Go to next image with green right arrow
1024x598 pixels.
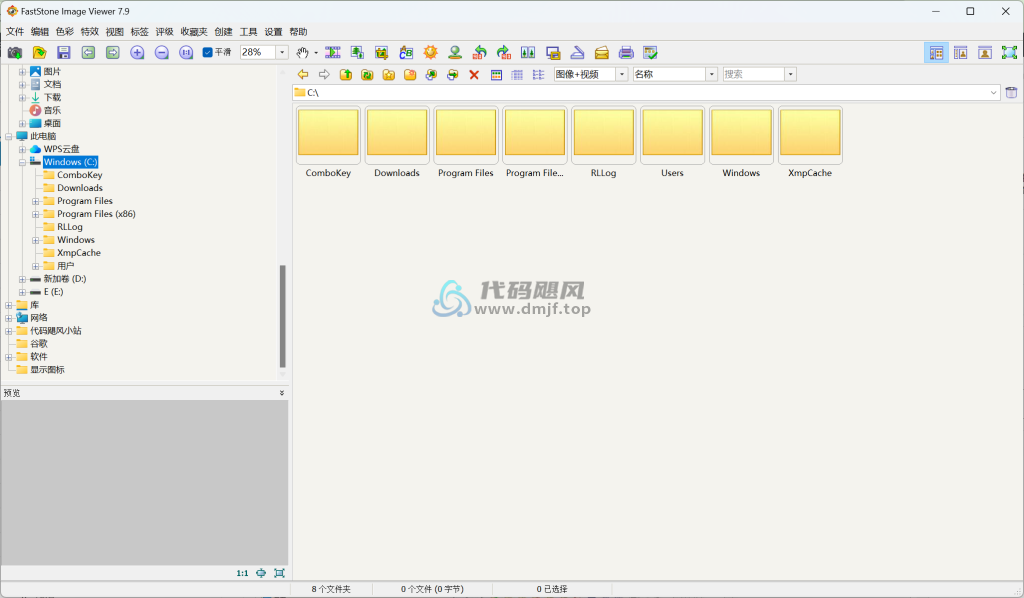112,52
